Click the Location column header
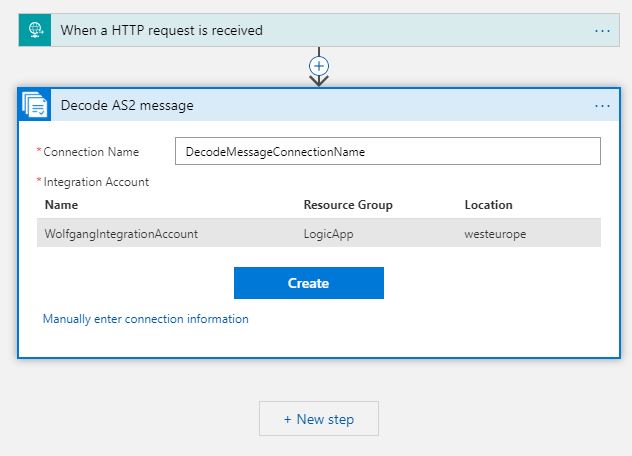The width and height of the screenshot is (632, 456). (489, 205)
